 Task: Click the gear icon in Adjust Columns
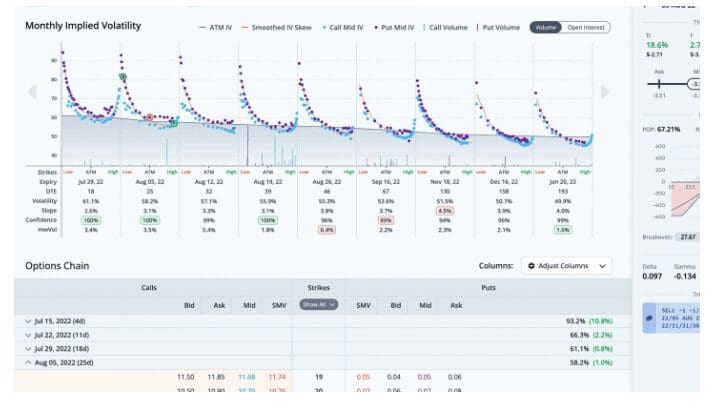530,266
